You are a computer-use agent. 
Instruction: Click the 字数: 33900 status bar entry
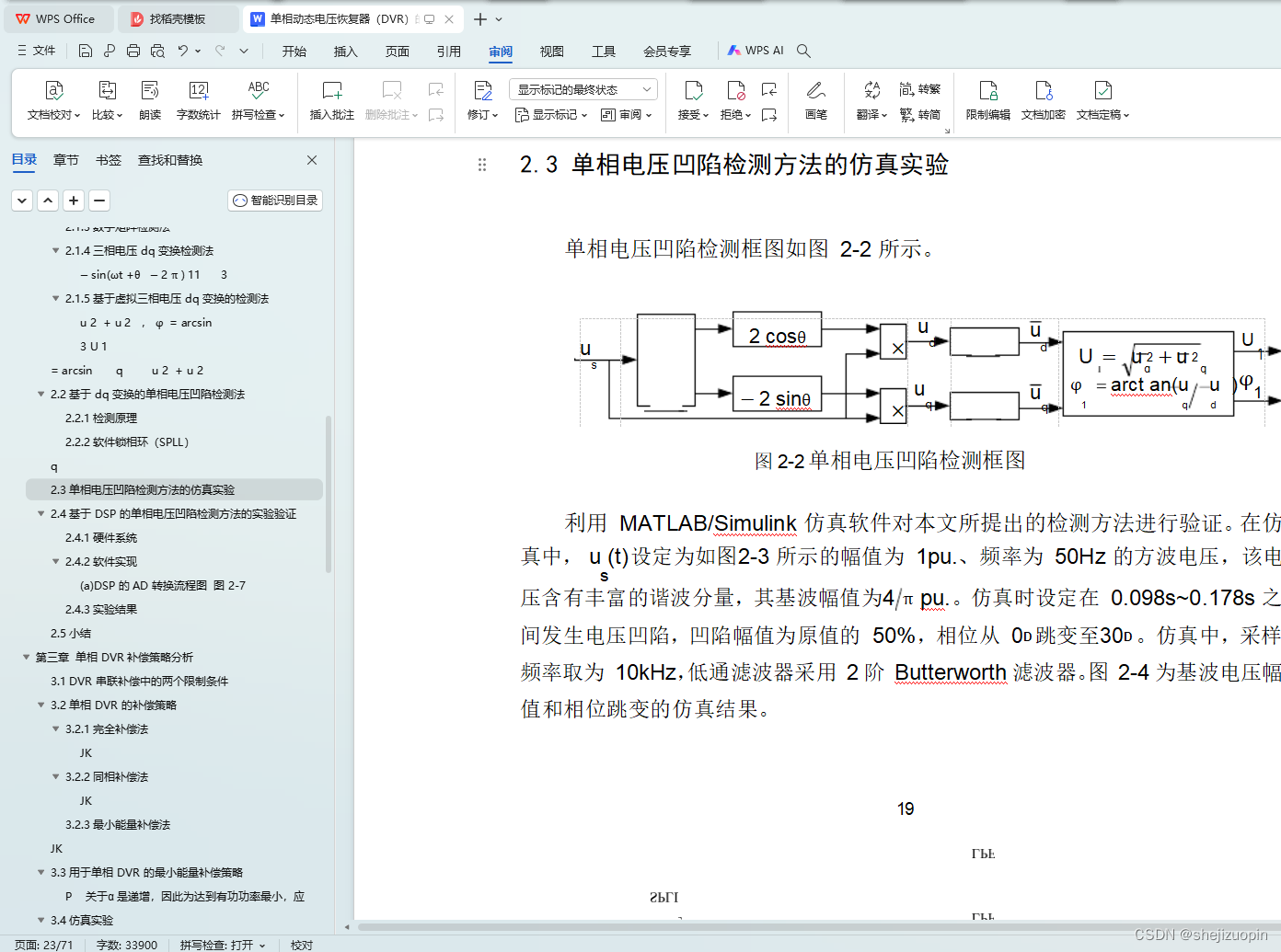tap(127, 945)
